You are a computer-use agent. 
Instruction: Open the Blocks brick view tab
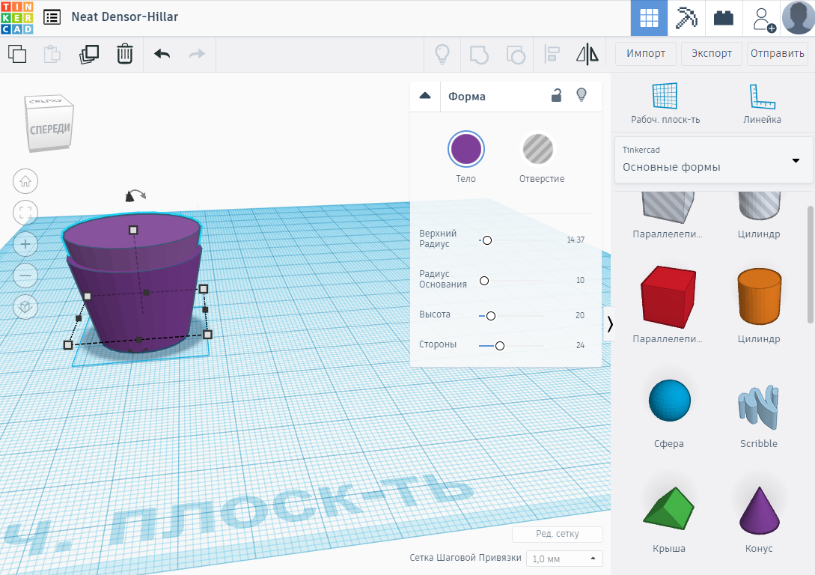721,18
